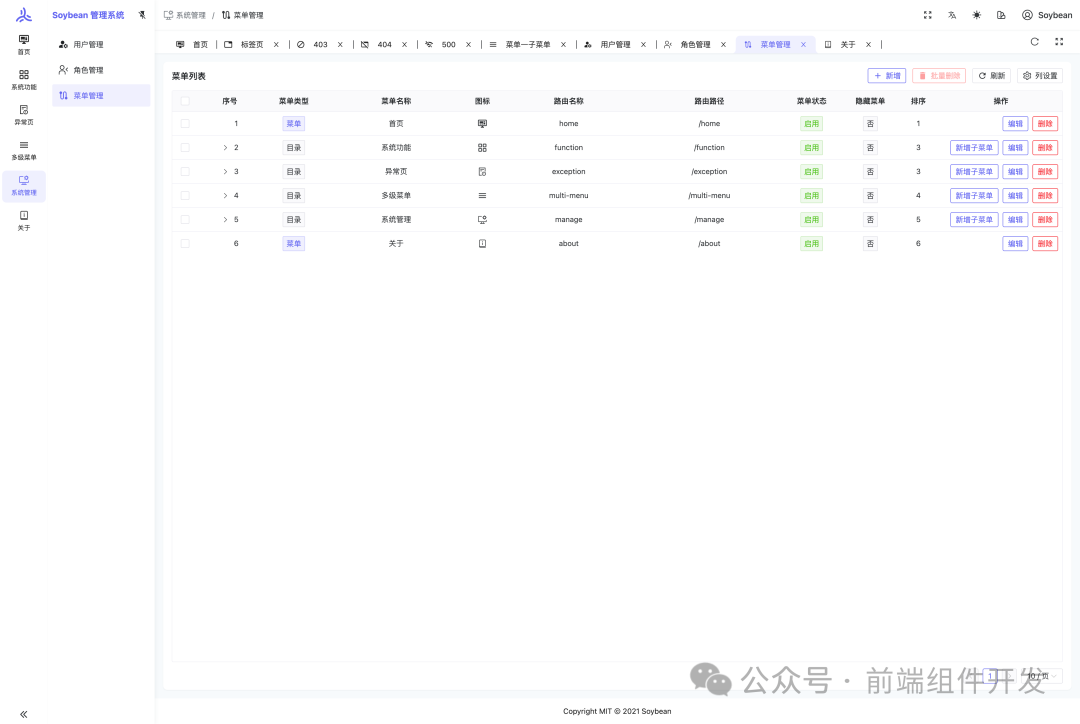
Task: Click the 系统管理 breadcrumb
Action: pyautogui.click(x=185, y=15)
